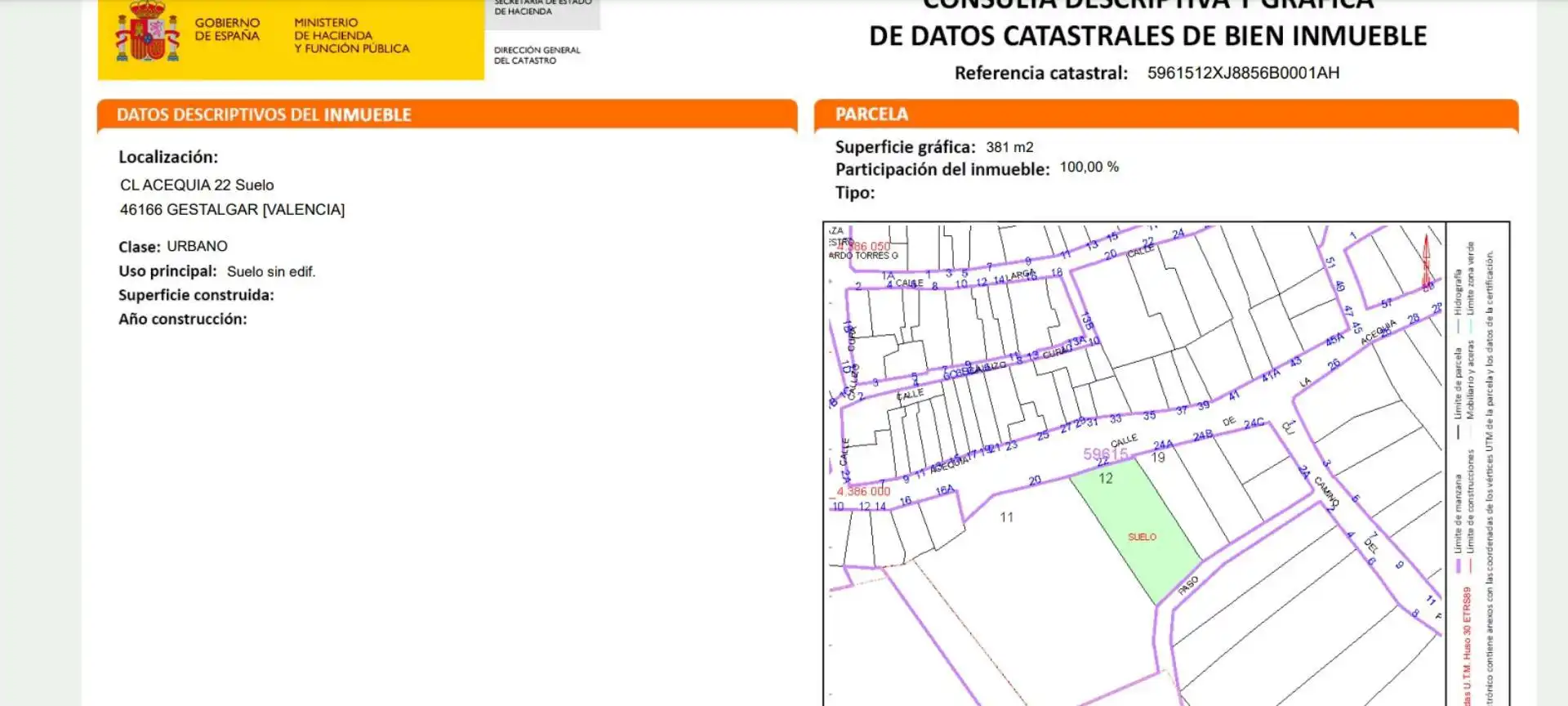Select the 'URBANO' class value

coord(198,246)
